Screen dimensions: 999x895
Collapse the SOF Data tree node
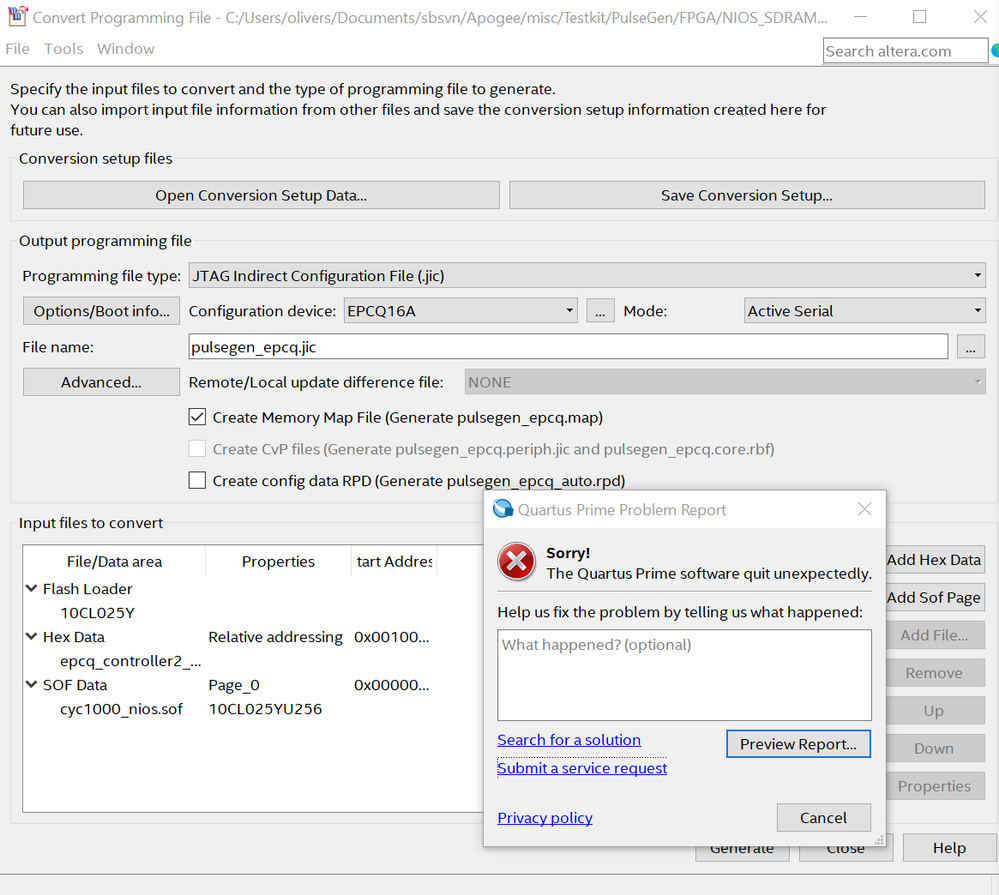31,685
